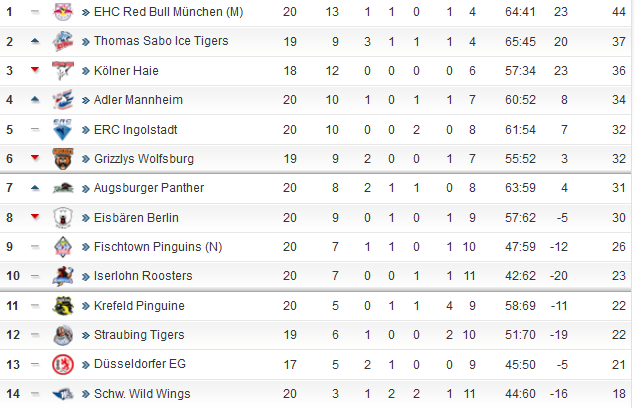
Task: Open the Kölner Haie team page link
Action: pos(126,71)
